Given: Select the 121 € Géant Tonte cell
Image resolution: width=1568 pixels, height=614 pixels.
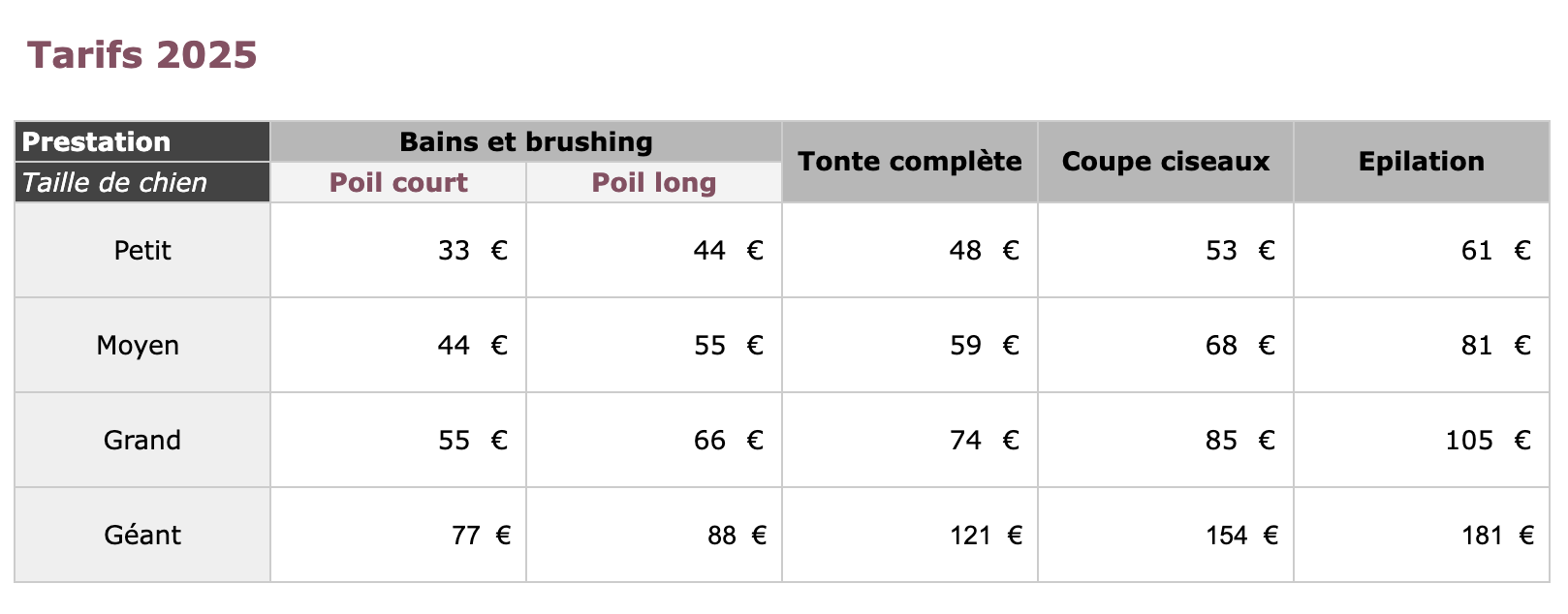Looking at the screenshot, I should 910,535.
